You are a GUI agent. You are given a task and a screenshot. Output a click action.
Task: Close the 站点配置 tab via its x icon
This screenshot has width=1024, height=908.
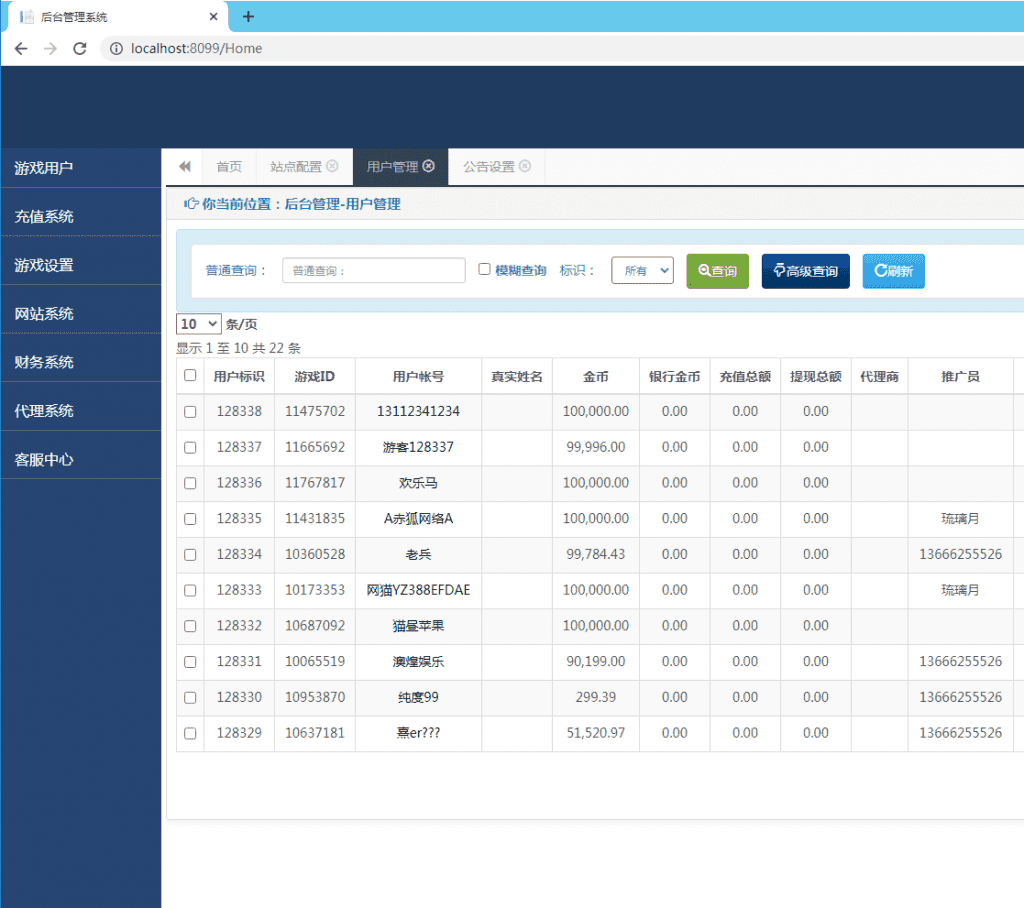(332, 166)
